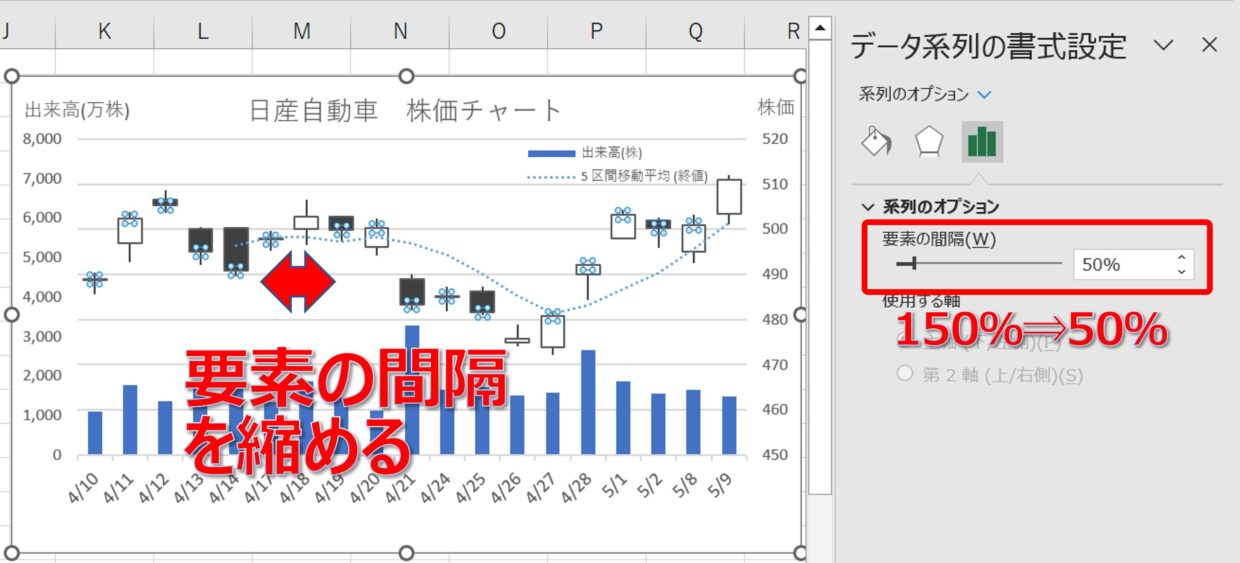Click the worksheet vertical scrollbar thumb
1240x563 pixels.
point(820,268)
